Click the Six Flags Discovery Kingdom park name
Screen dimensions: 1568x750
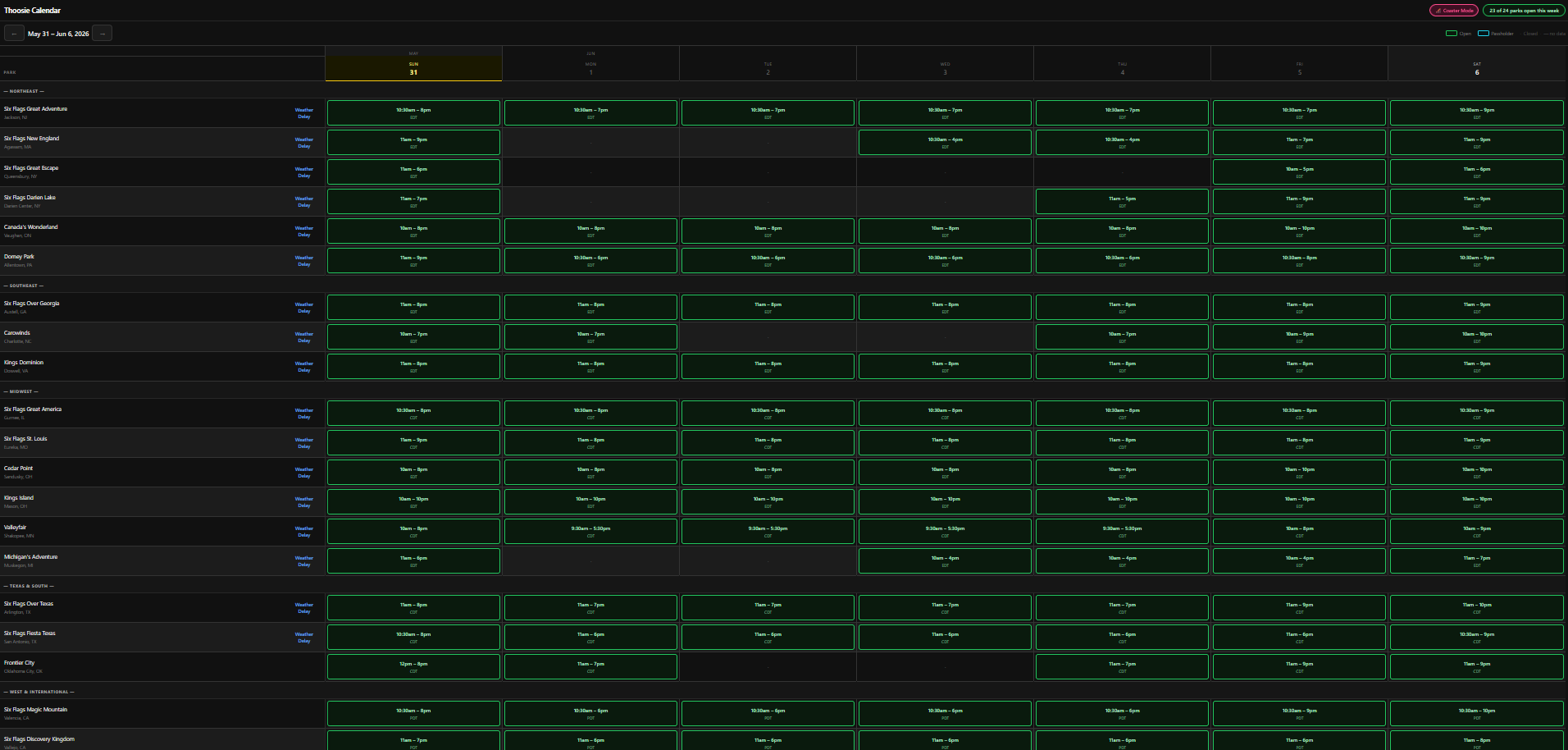39,739
